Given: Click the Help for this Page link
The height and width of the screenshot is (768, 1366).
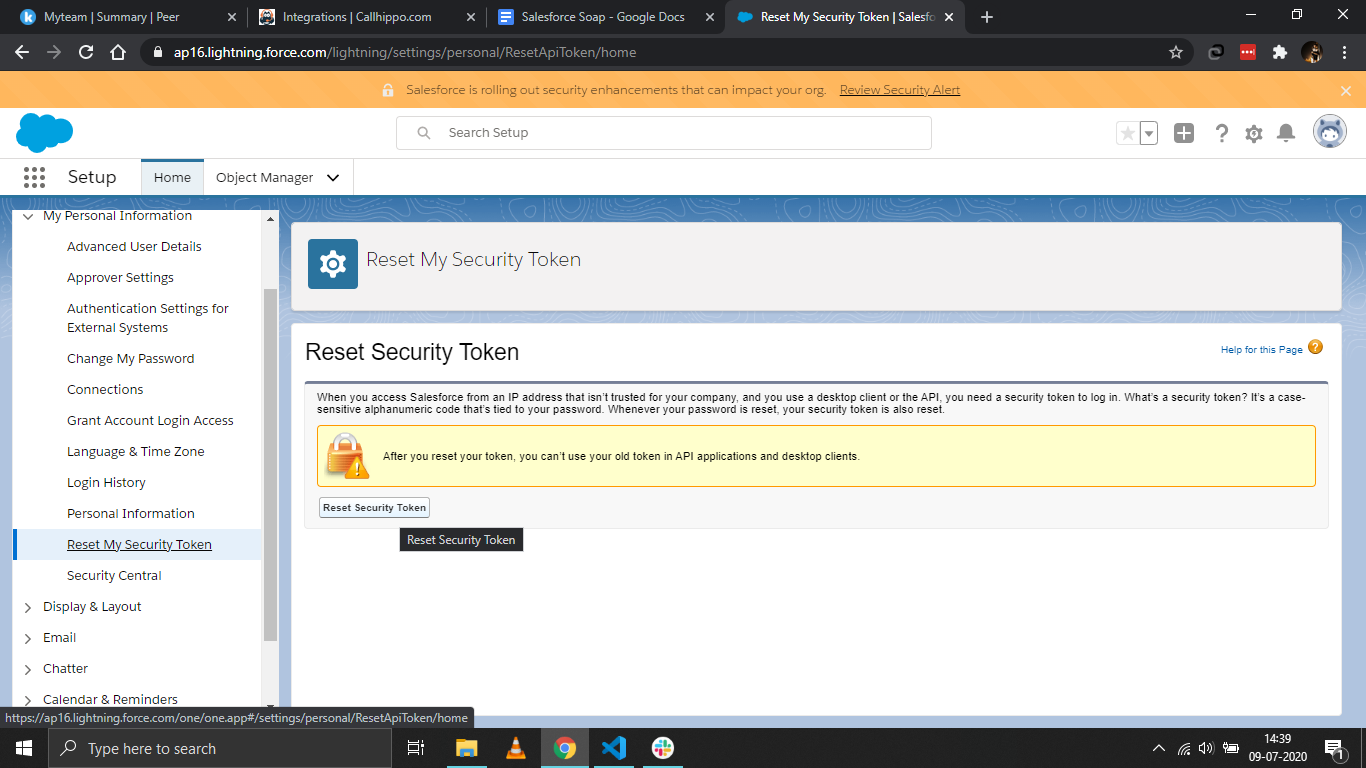Looking at the screenshot, I should 1261,350.
